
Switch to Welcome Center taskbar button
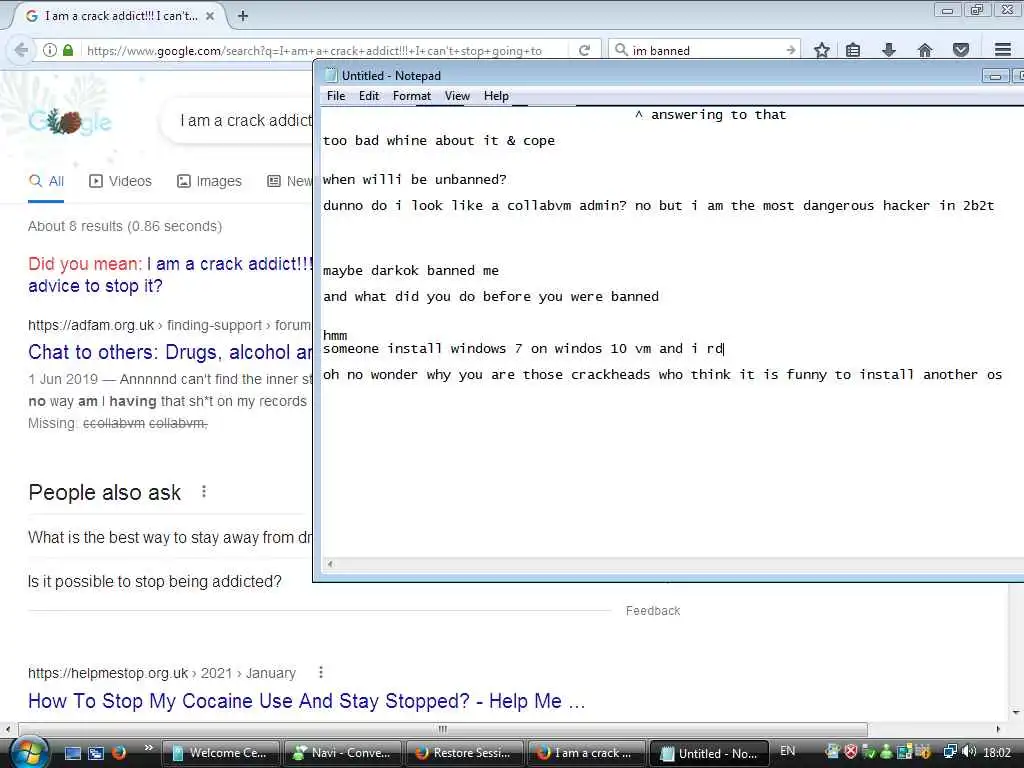coord(220,753)
